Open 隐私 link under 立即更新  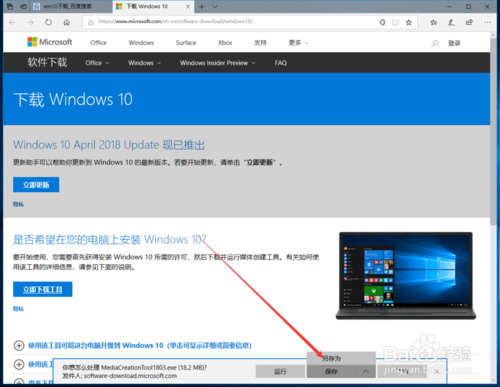point(18,204)
